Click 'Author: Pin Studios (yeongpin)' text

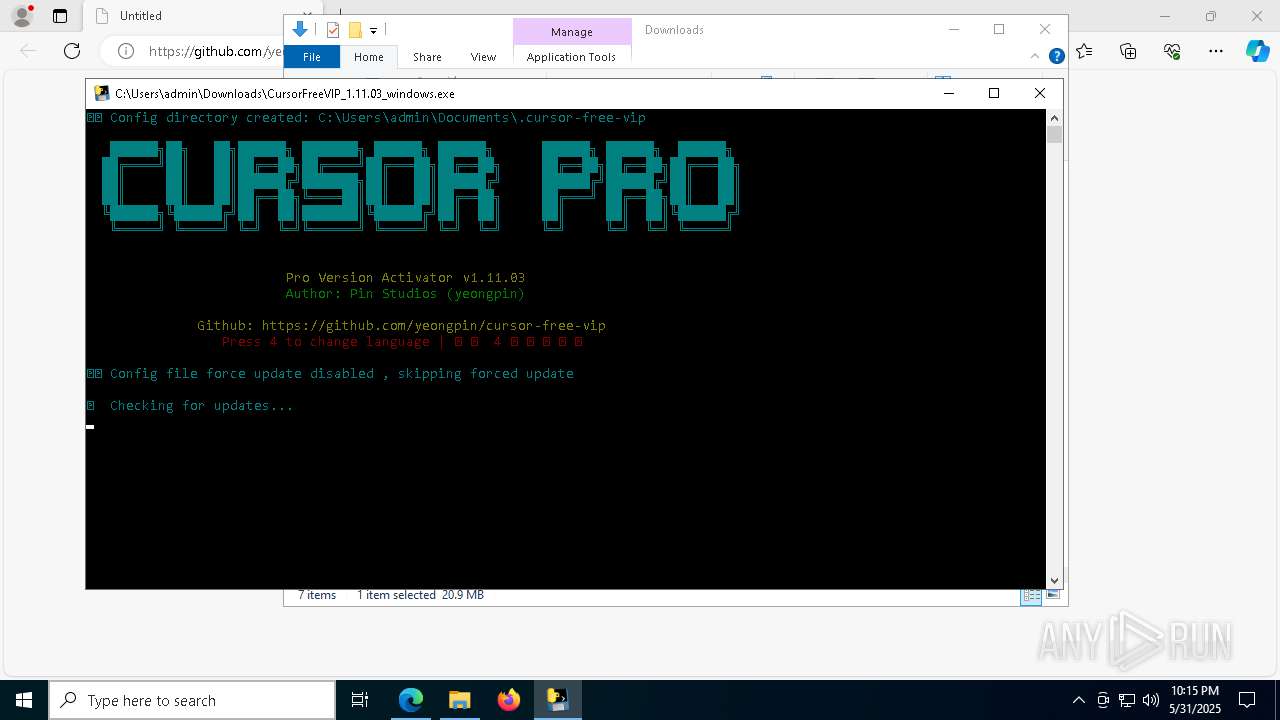click(405, 293)
